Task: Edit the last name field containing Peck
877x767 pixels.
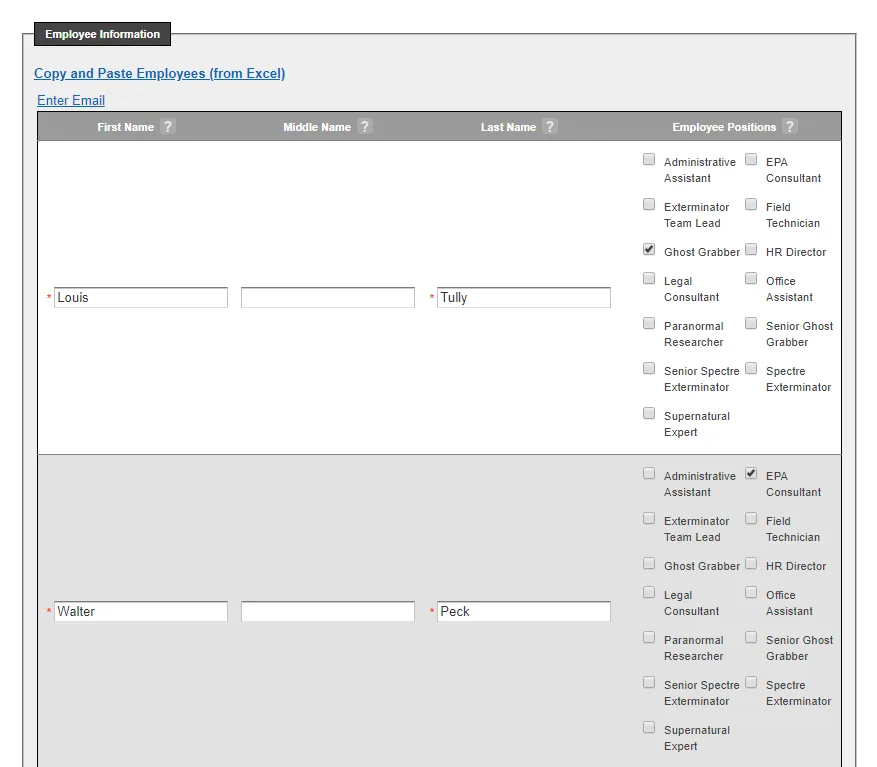Action: click(x=524, y=611)
